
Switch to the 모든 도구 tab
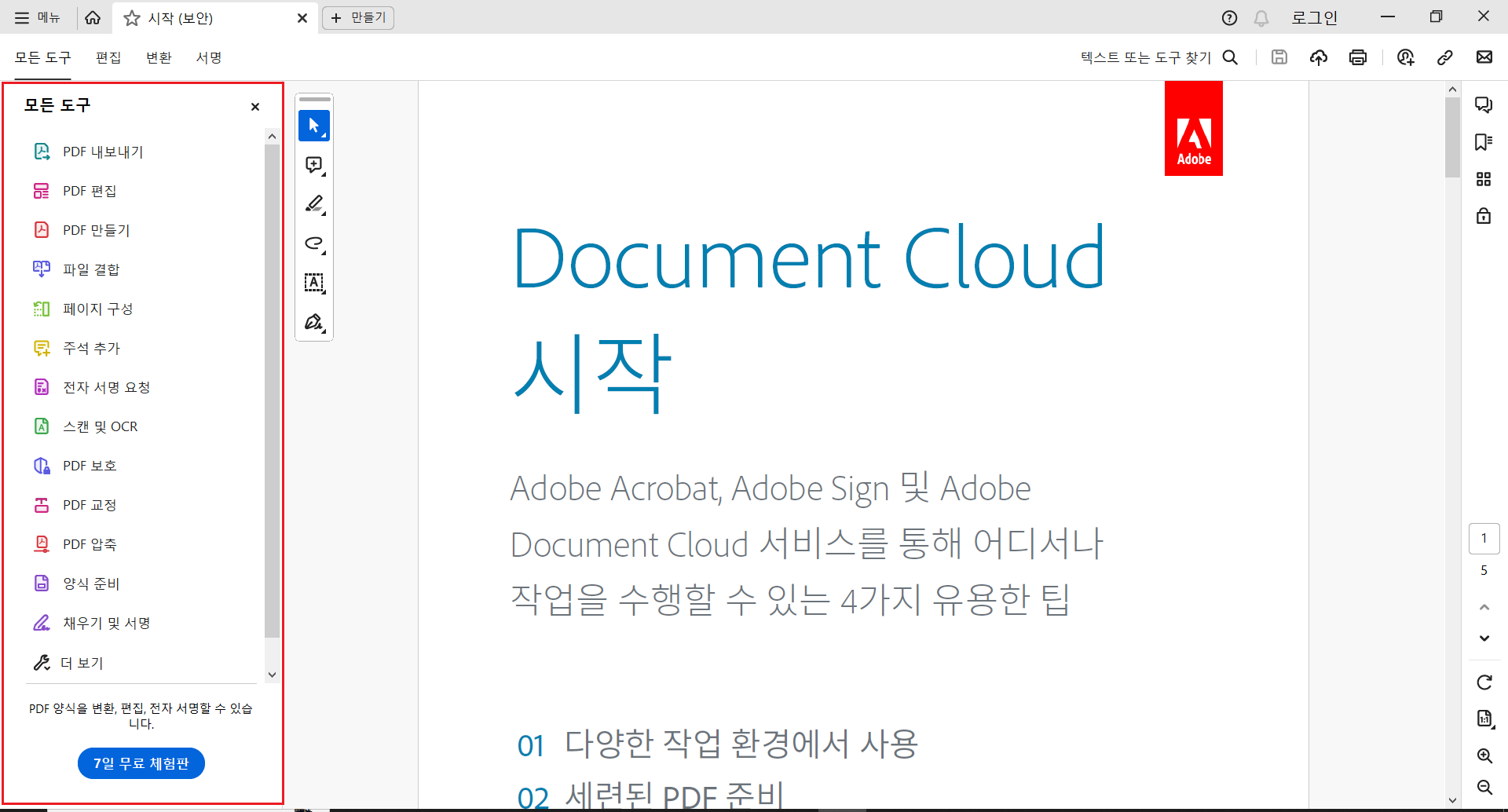[42, 57]
